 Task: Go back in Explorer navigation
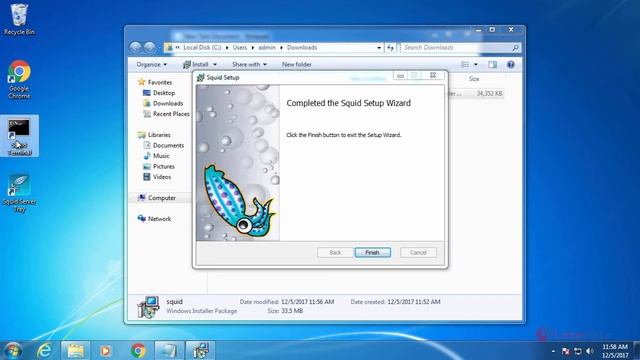136,47
